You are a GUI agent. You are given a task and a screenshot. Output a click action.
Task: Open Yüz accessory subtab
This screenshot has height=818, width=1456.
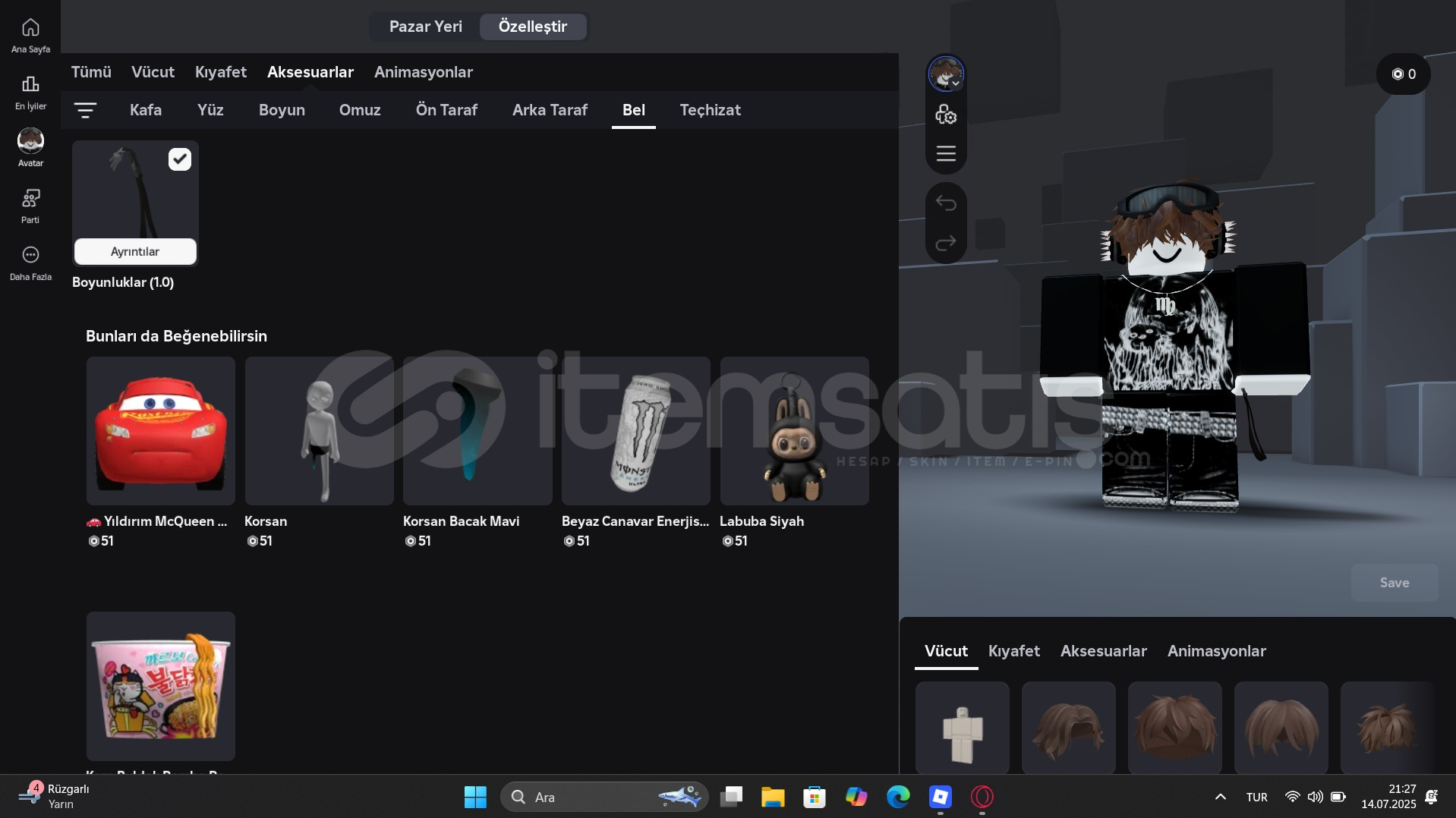(x=210, y=110)
